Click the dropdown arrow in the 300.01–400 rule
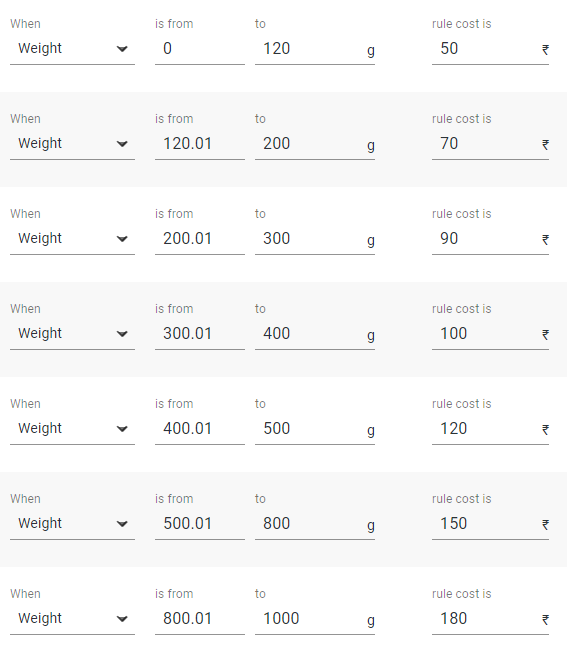This screenshot has height=647, width=567. 122,333
